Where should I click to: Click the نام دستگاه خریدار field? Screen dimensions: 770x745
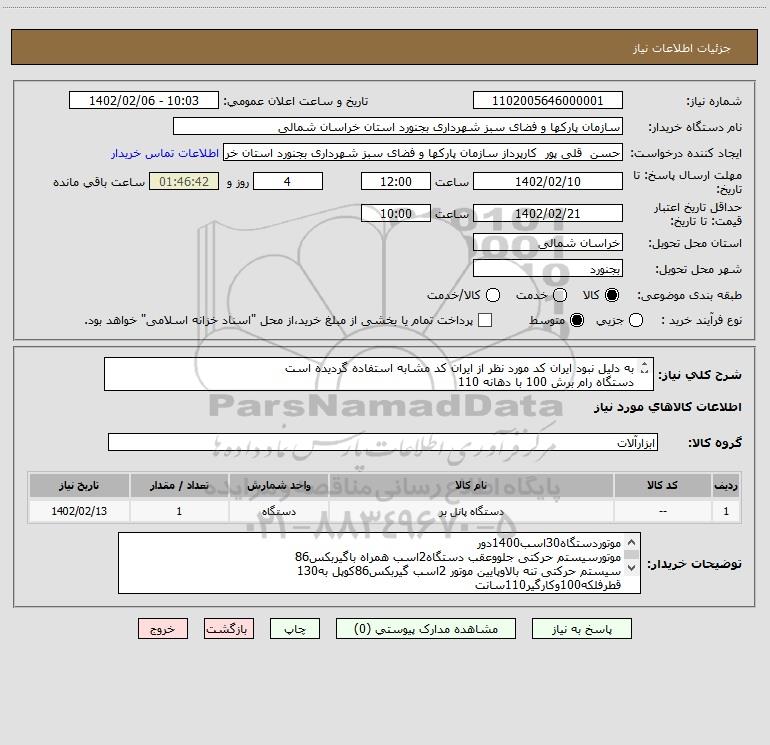tap(398, 126)
